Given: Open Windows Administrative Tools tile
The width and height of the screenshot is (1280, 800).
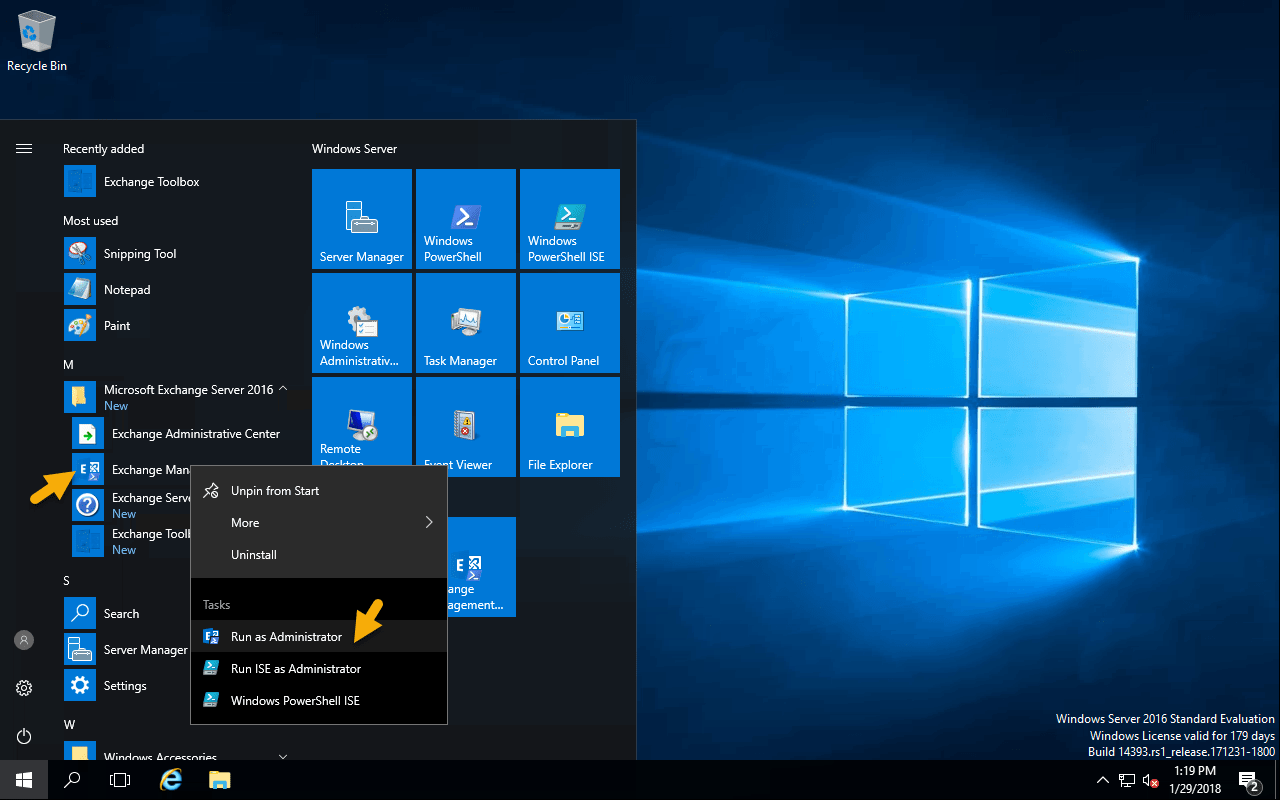Looking at the screenshot, I should [x=362, y=323].
